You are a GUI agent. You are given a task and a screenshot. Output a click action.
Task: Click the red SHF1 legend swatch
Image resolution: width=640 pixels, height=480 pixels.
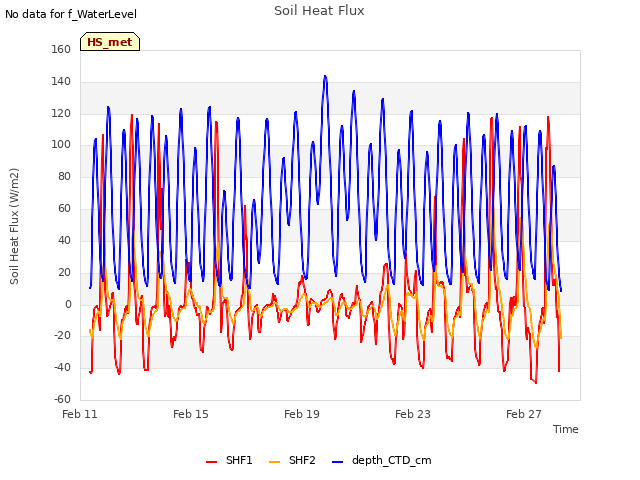tap(211, 462)
